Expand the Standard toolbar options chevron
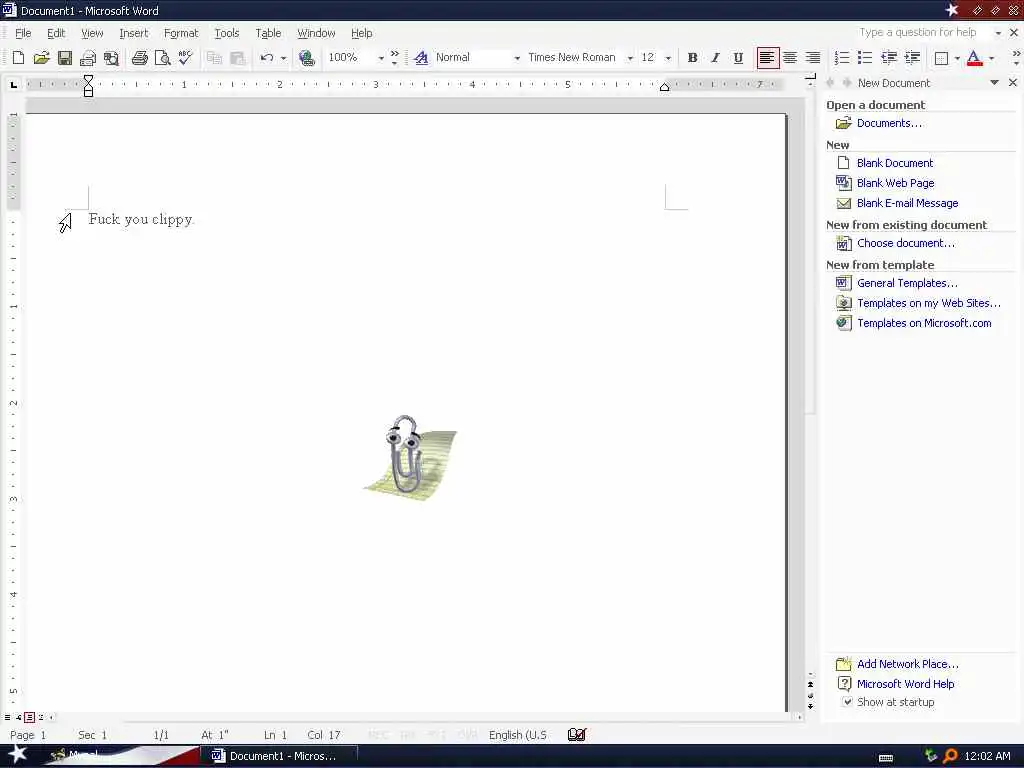 coord(394,58)
